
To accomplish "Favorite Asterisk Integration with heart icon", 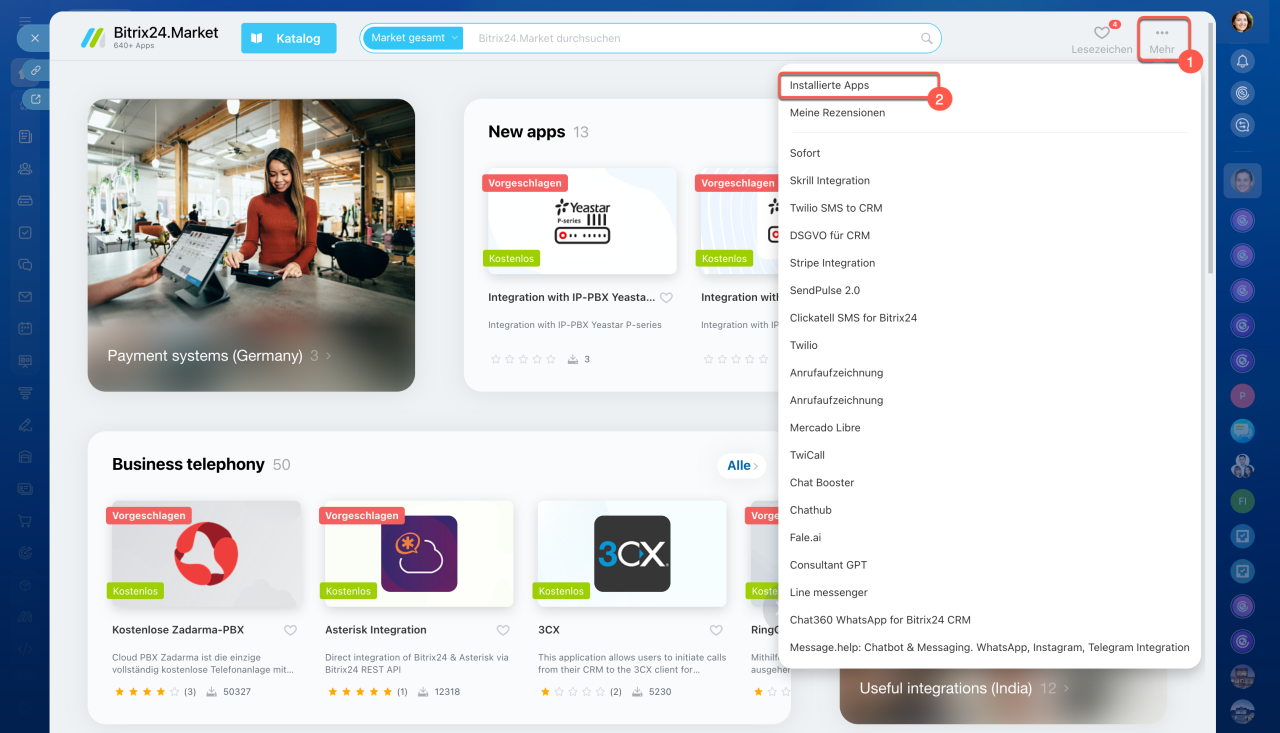I will [503, 630].
